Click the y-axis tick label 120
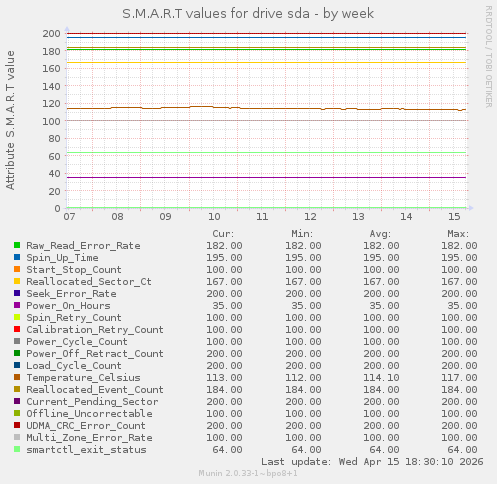This screenshot has height=484, width=497. [51, 104]
